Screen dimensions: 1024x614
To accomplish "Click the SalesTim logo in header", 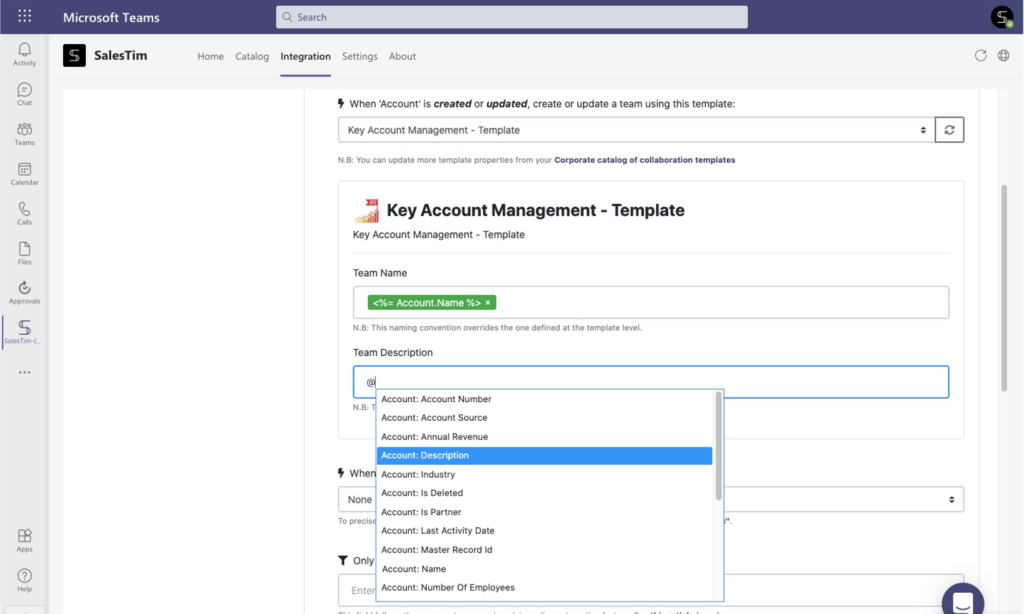I will click(74, 56).
